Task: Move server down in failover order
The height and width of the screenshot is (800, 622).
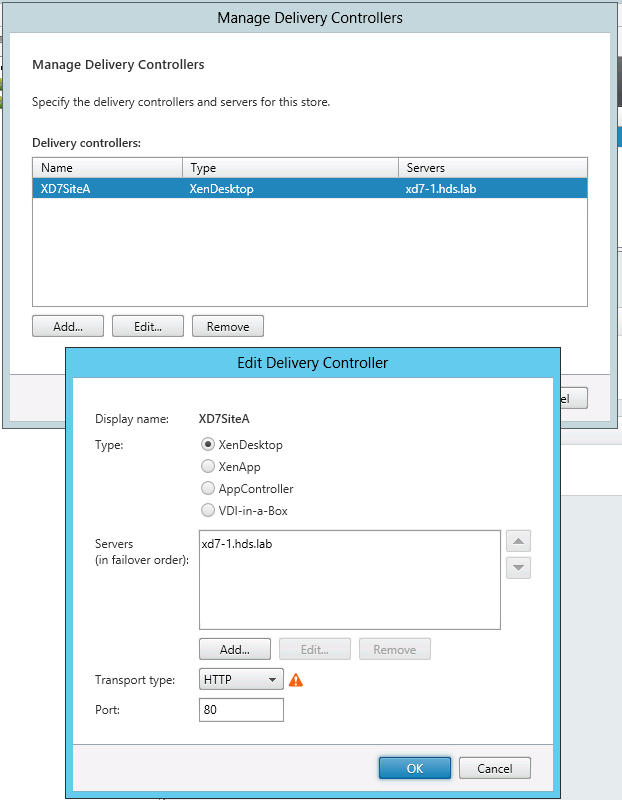Action: pyautogui.click(x=518, y=568)
